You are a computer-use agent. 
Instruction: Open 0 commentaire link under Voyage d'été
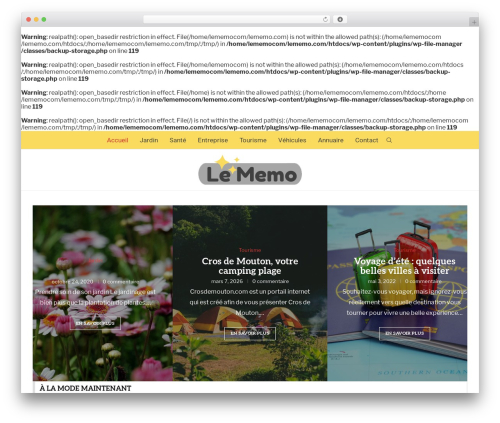423,281
